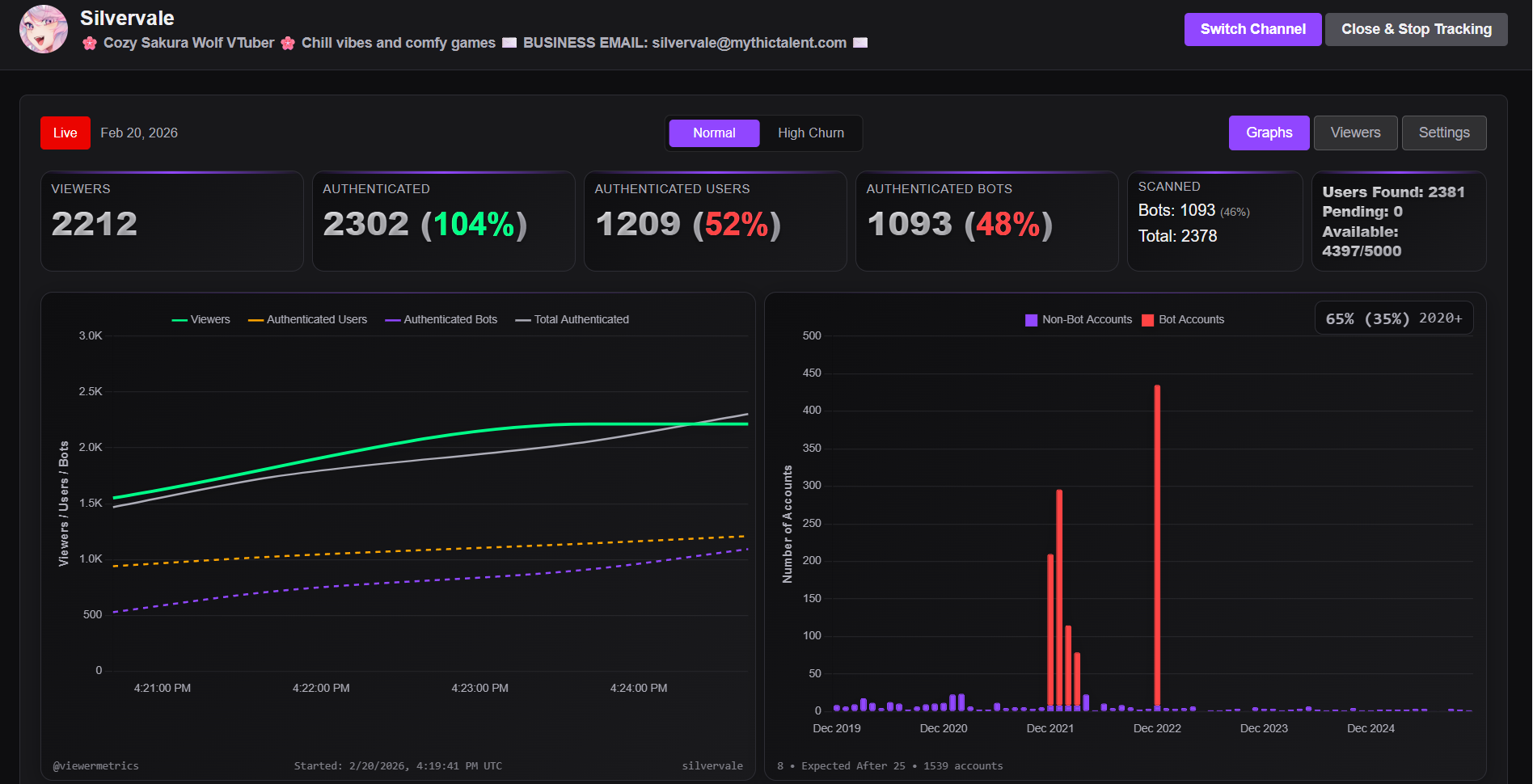This screenshot has width=1533, height=784.
Task: Click Close & Stop Tracking button
Action: [x=1416, y=29]
